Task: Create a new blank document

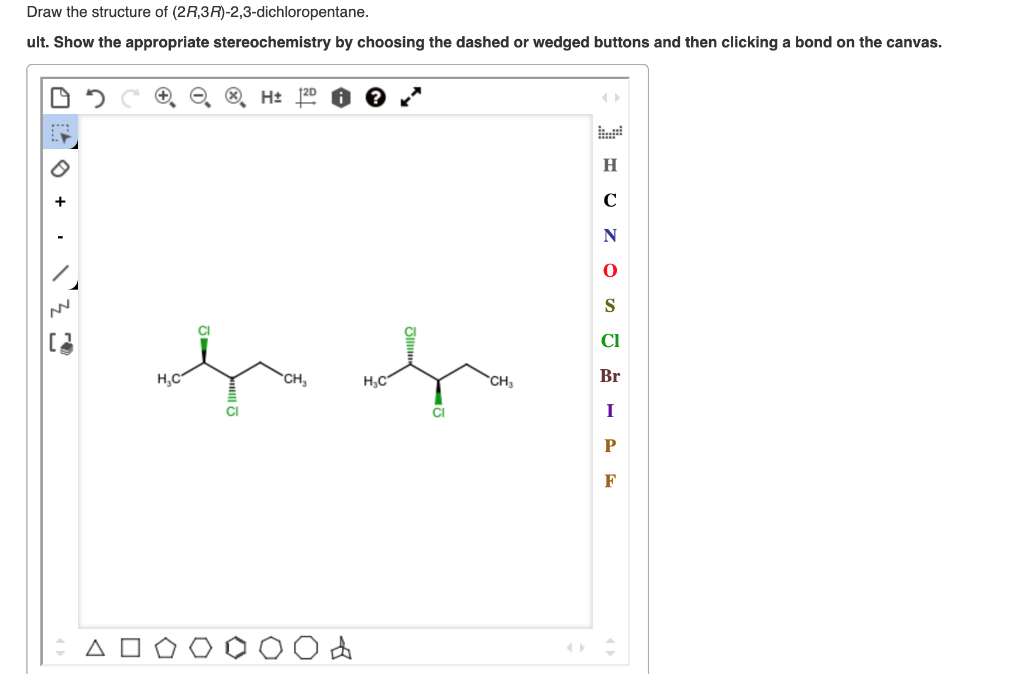Action: pos(60,97)
